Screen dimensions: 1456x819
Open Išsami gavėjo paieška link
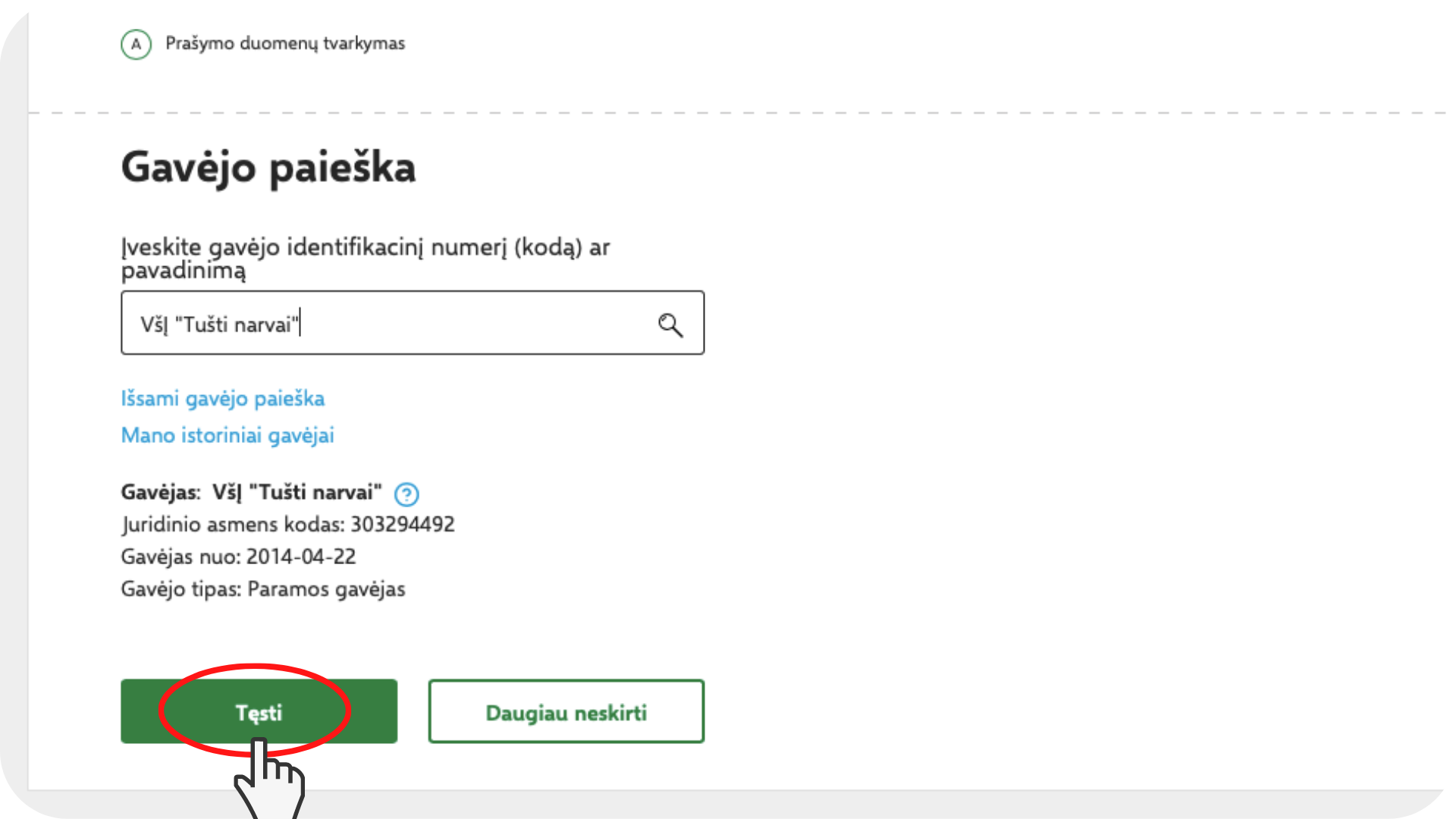coord(223,398)
